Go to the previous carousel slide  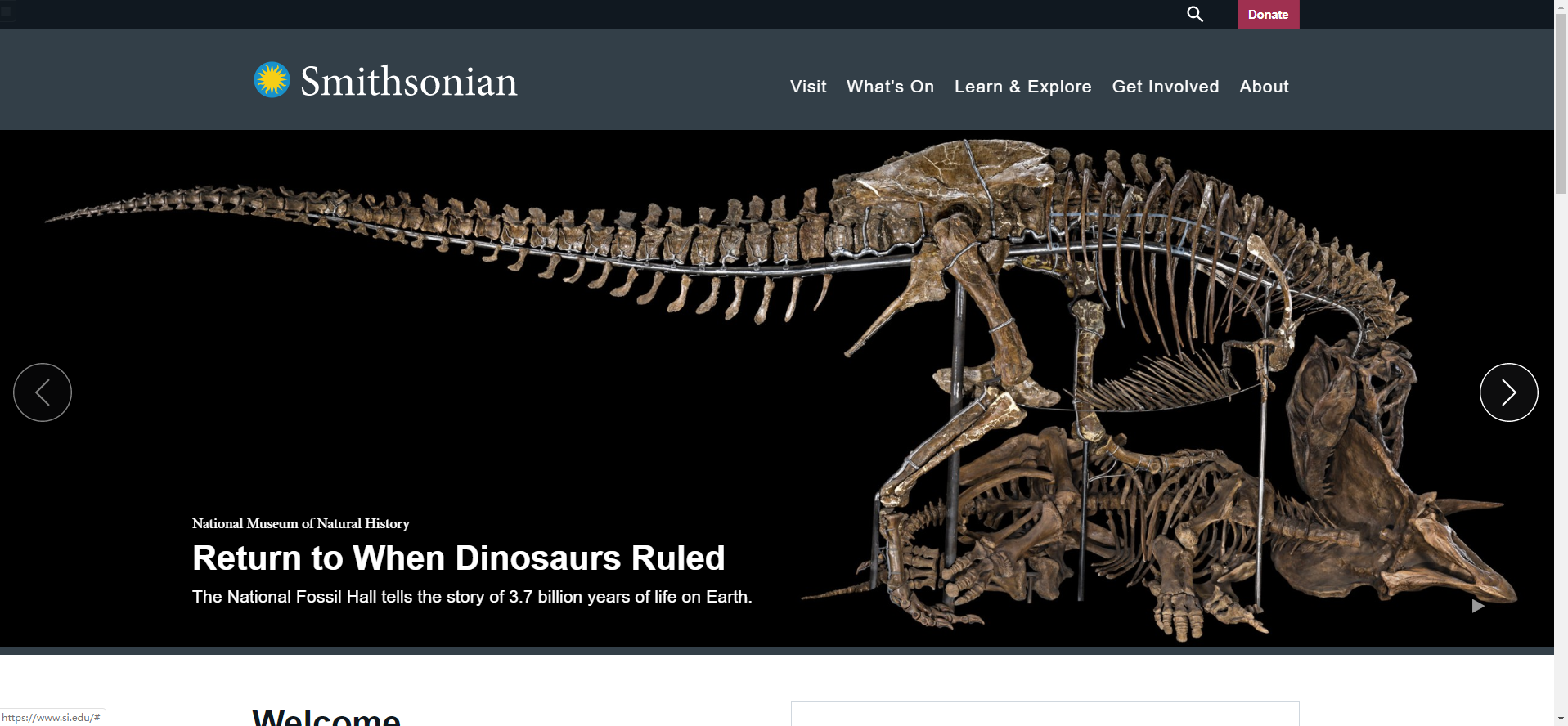pos(43,392)
